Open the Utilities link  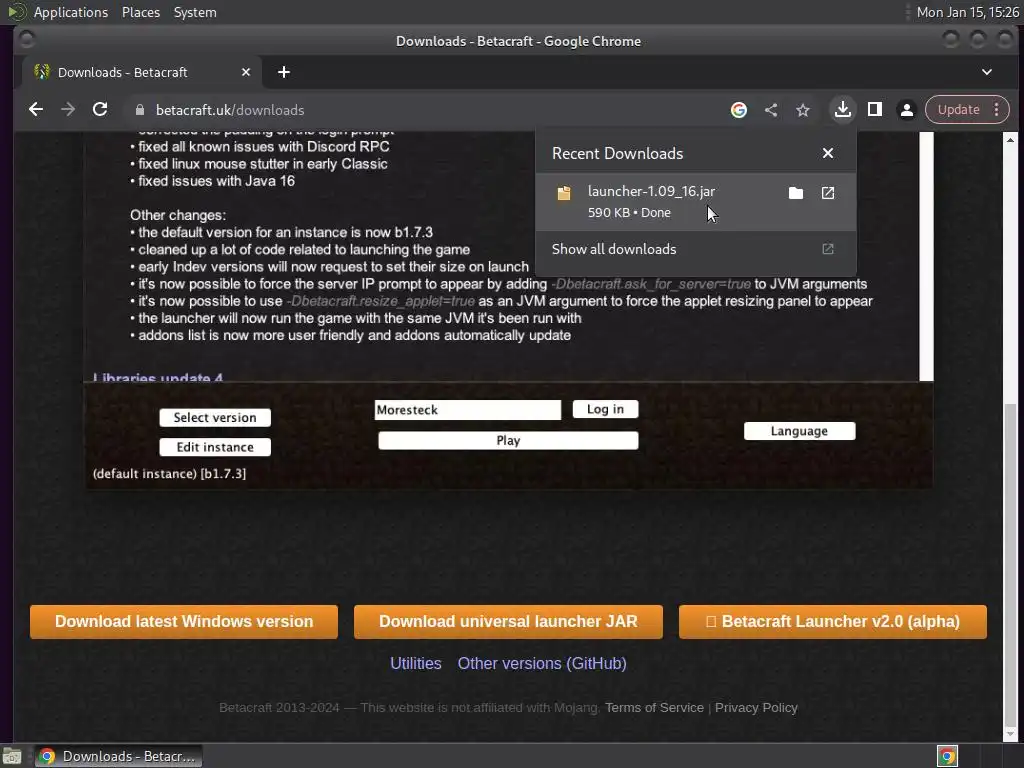coord(415,663)
